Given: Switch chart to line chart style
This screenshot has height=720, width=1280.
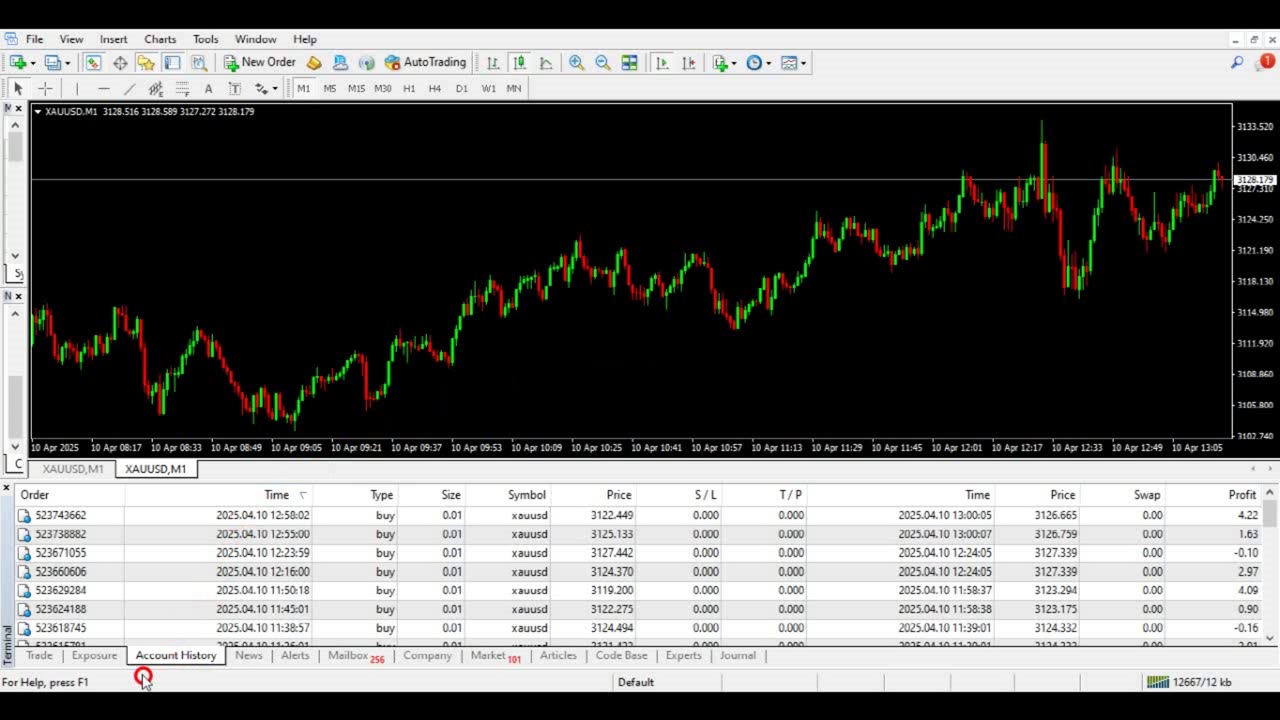Looking at the screenshot, I should pos(546,63).
